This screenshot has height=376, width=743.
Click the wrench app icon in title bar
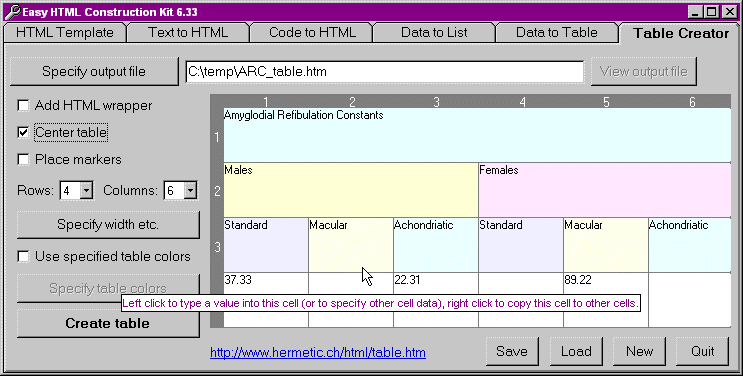pyautogui.click(x=12, y=11)
